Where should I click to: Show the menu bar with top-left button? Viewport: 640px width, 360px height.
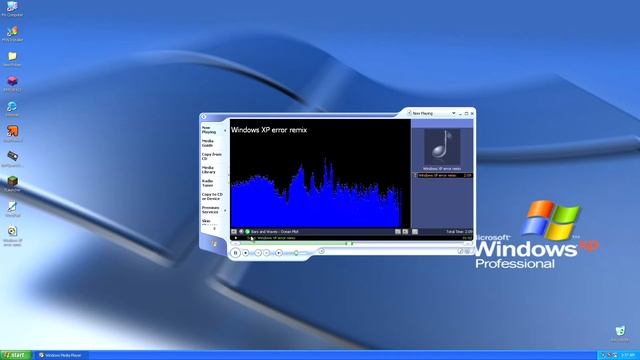click(204, 117)
